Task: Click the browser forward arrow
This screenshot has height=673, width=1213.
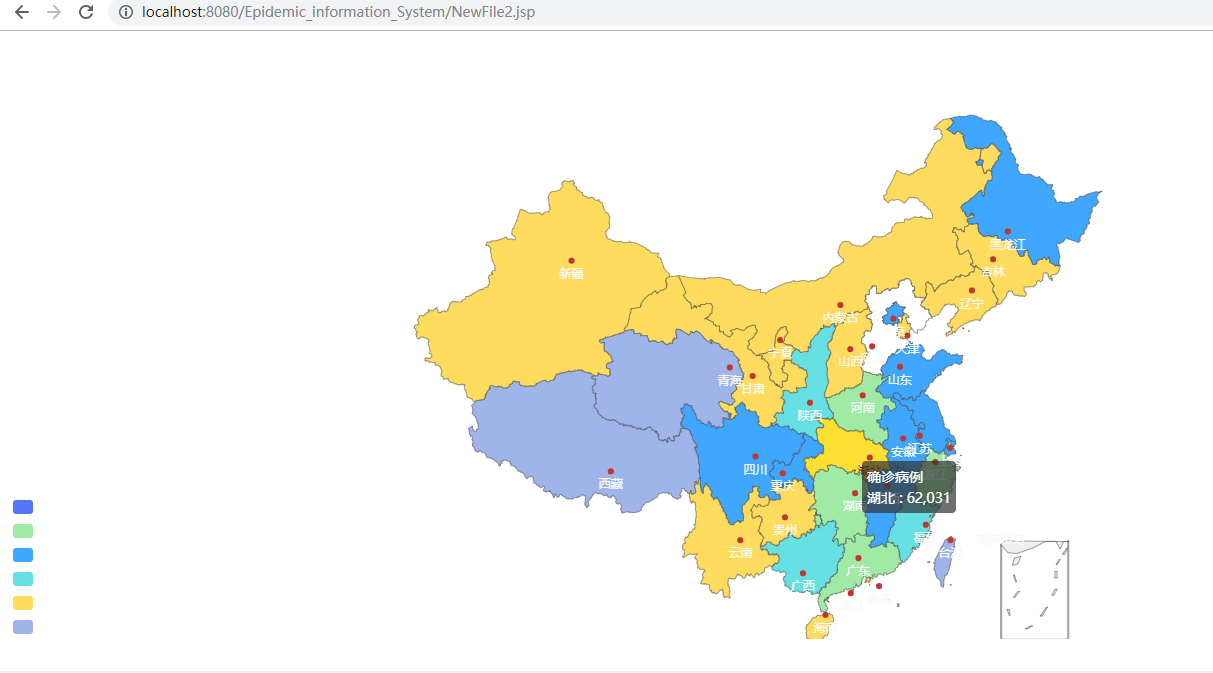Action: click(x=54, y=12)
